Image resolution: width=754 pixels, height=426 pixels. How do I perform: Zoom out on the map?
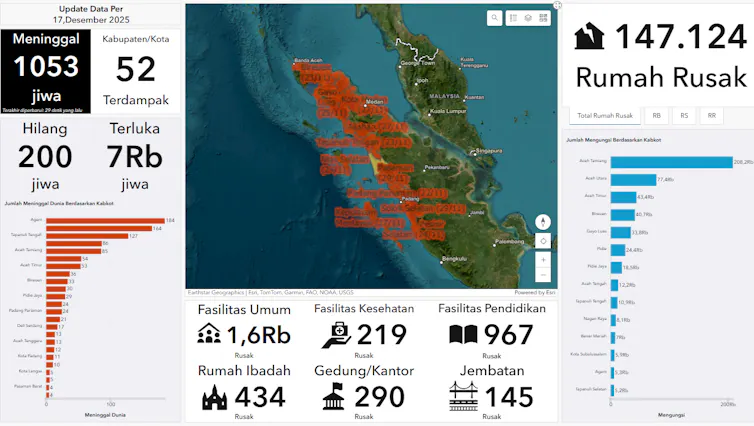[543, 275]
